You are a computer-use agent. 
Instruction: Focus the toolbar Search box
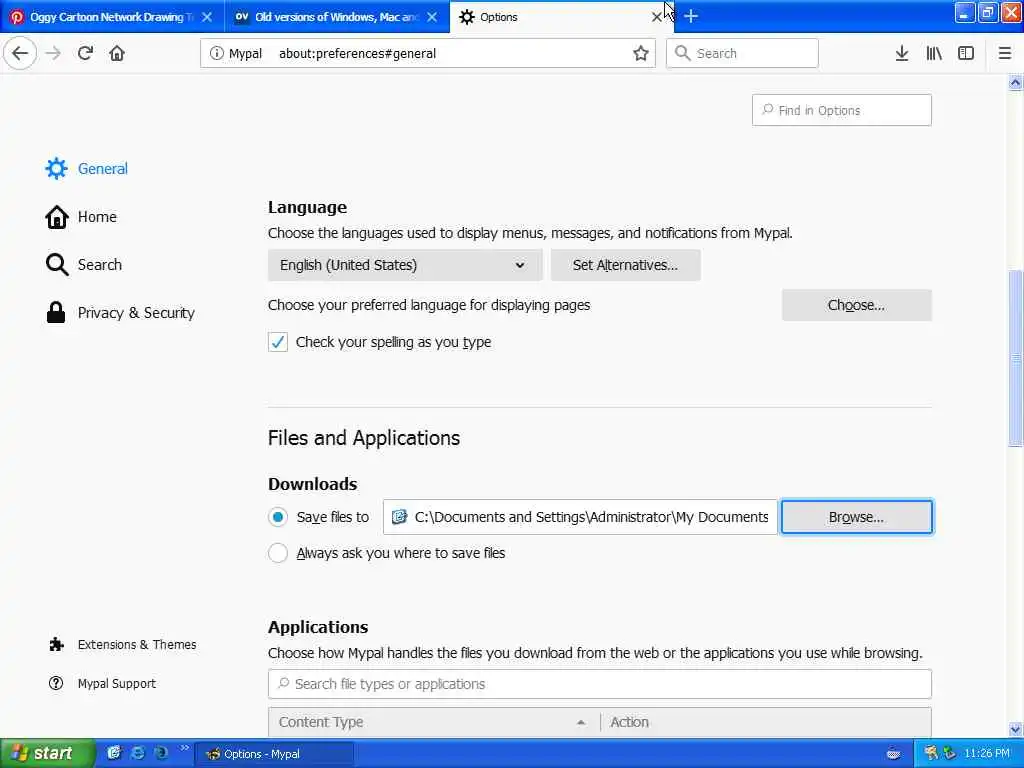point(742,54)
